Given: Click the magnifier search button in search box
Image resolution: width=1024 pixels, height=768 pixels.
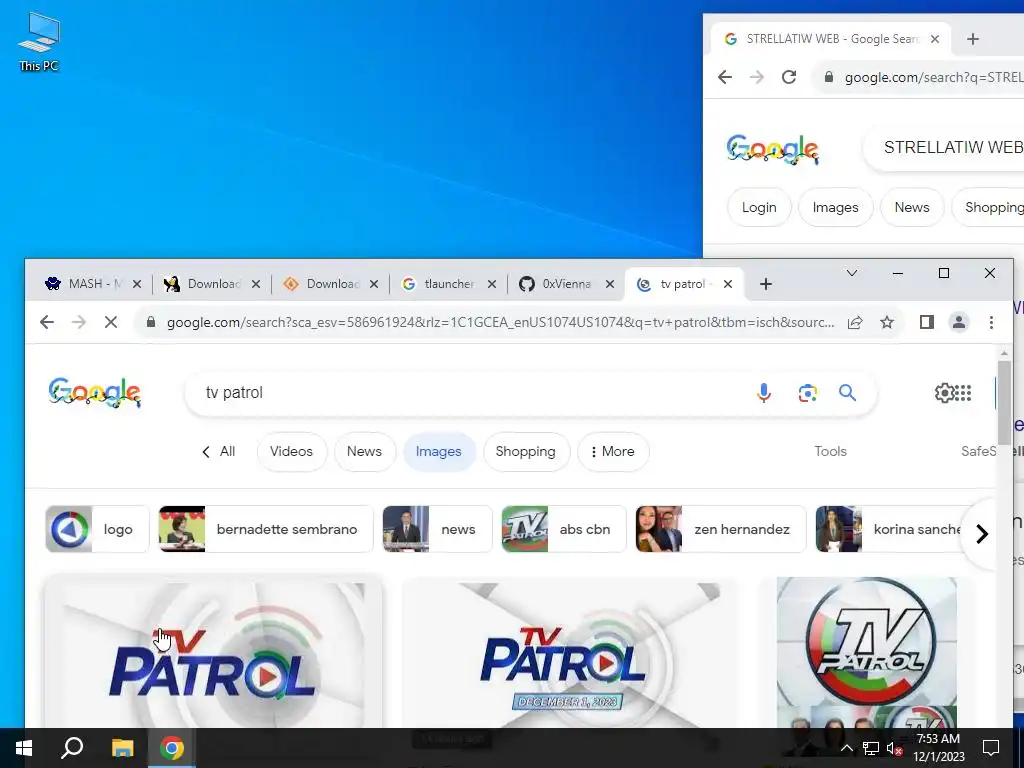Looking at the screenshot, I should coord(847,392).
